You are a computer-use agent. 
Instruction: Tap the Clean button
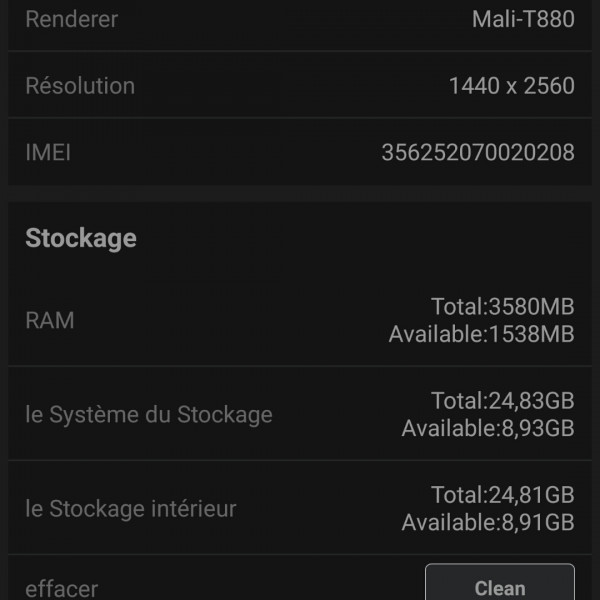tap(499, 587)
